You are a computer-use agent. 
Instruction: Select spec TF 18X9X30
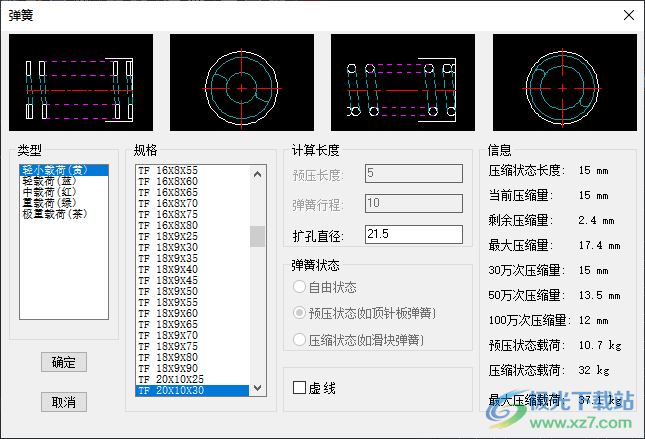[193, 247]
